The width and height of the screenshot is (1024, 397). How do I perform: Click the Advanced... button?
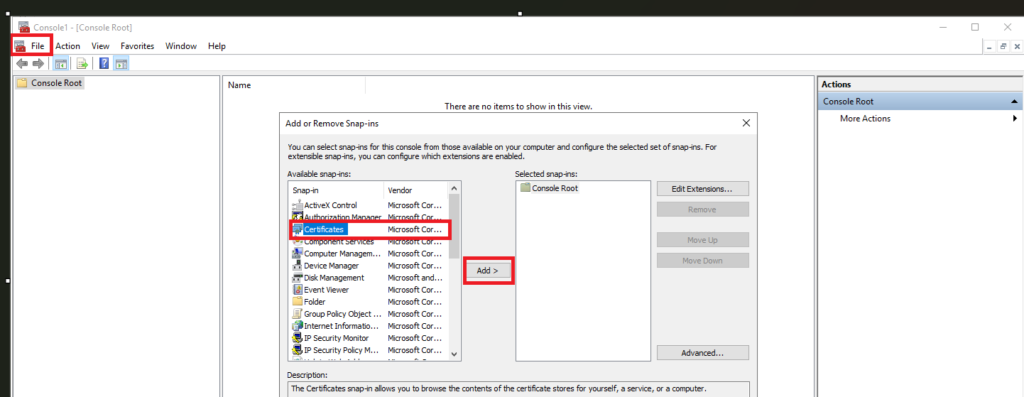point(703,353)
